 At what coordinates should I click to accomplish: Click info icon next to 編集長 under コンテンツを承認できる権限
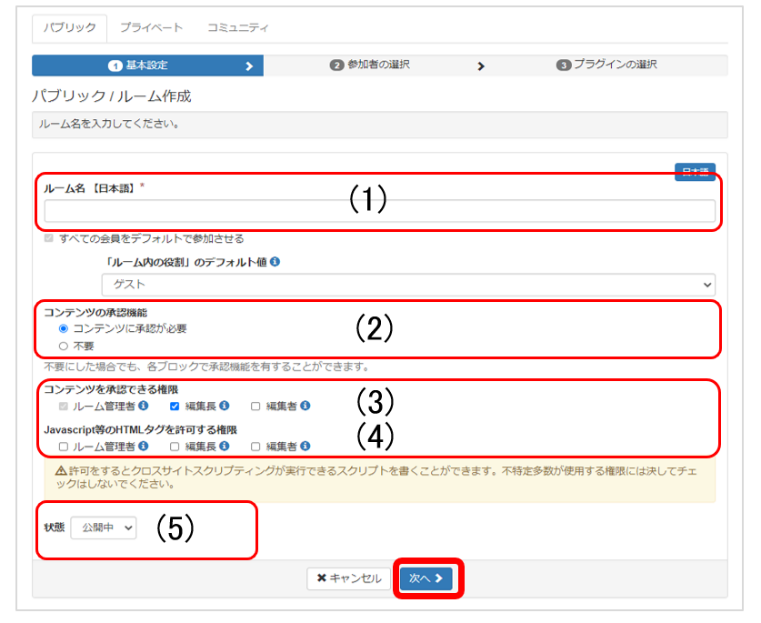pos(223,406)
